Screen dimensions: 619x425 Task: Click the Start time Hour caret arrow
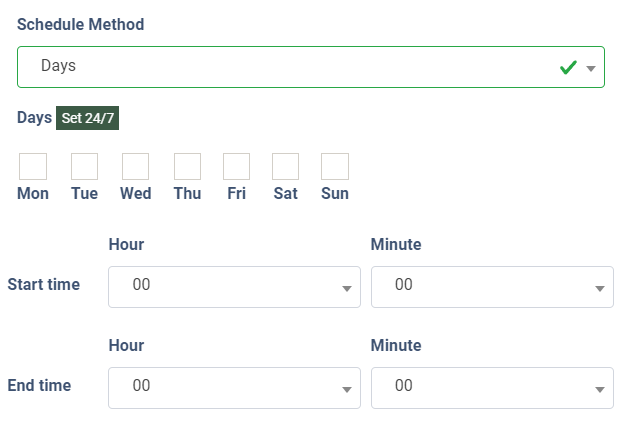coord(346,288)
